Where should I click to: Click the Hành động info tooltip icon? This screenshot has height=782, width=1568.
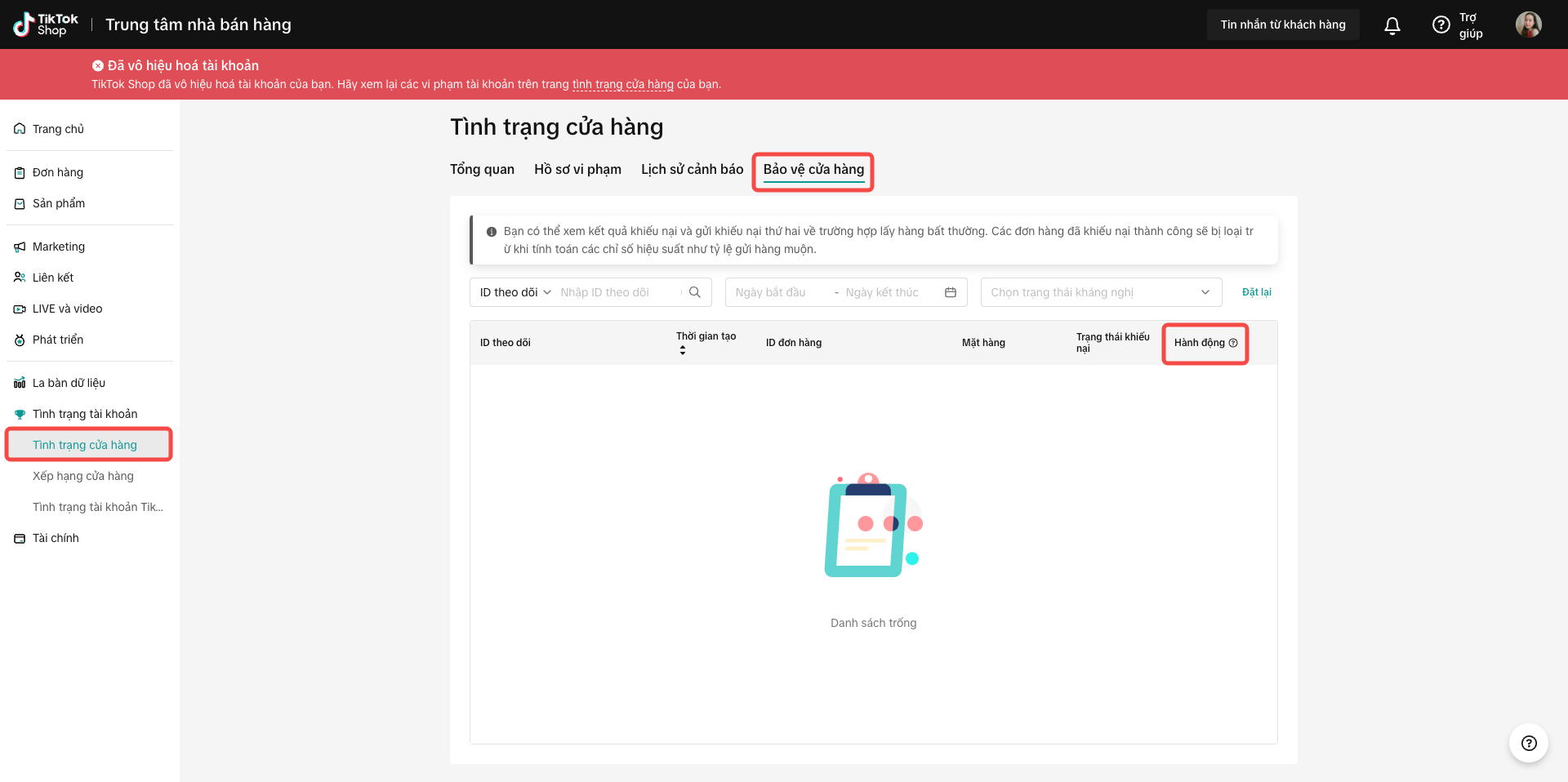click(x=1233, y=343)
